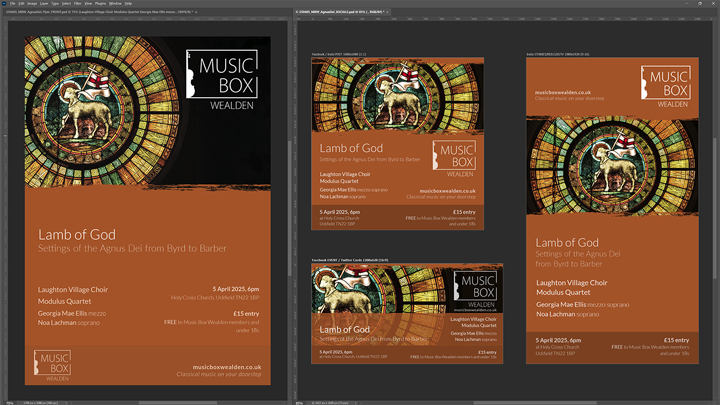Click the horizontal ruler of the socials document

tap(505, 19)
